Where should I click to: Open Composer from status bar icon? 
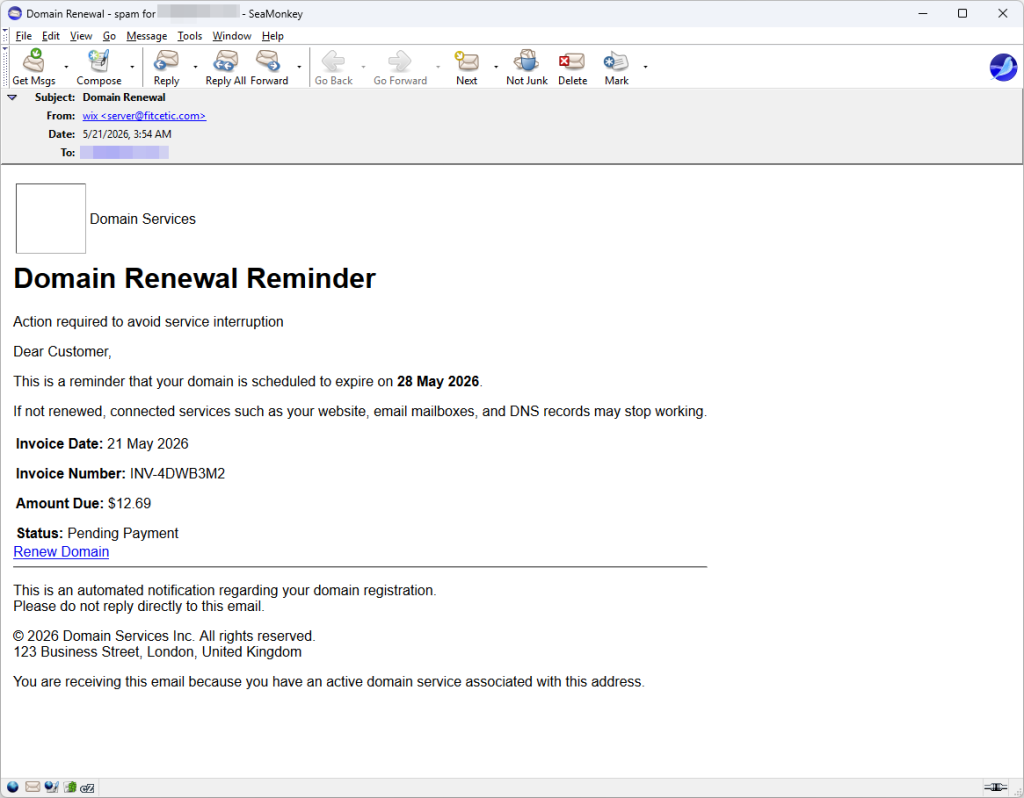(x=52, y=787)
